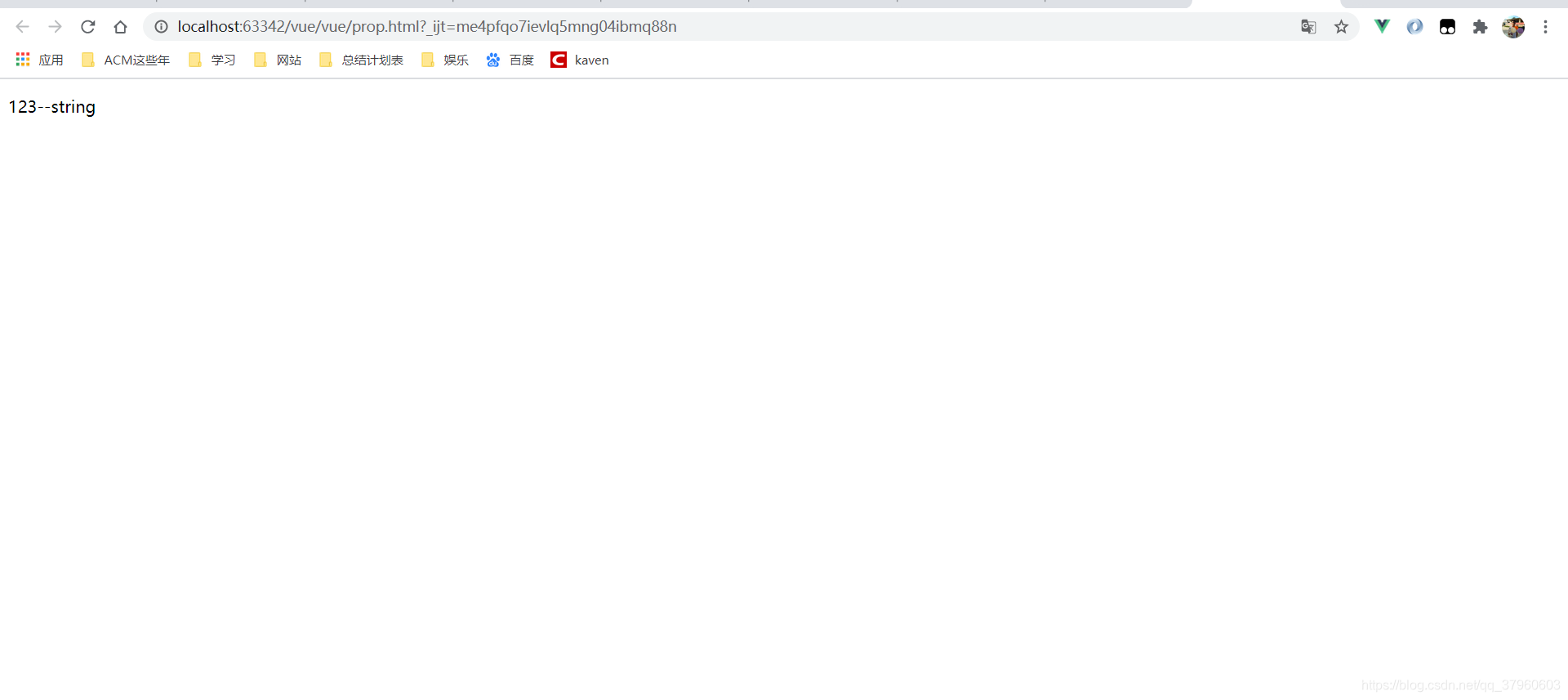This screenshot has width=1568, height=700.
Task: Open the 总结计划表 bookmark folder
Action: pyautogui.click(x=361, y=60)
